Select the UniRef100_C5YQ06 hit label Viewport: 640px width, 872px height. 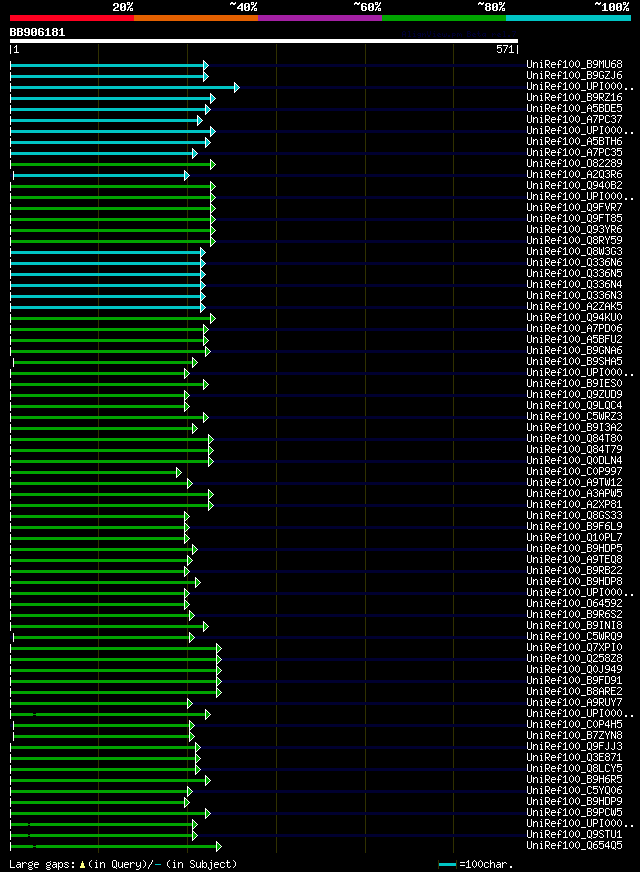click(x=574, y=790)
